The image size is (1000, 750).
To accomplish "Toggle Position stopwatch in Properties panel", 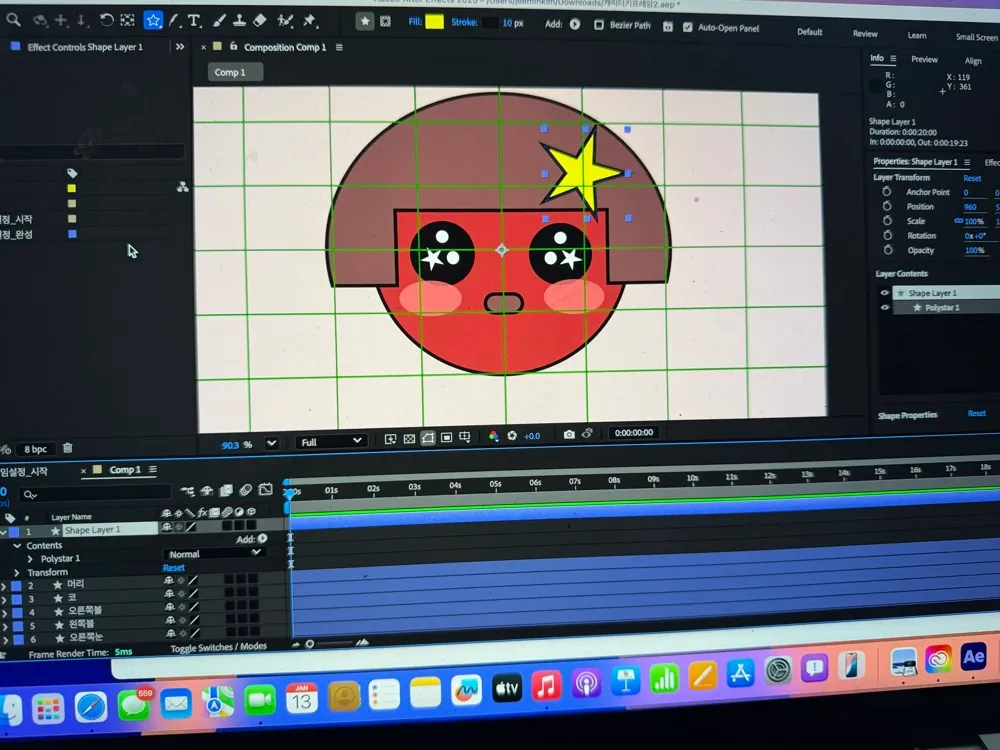I will click(886, 206).
